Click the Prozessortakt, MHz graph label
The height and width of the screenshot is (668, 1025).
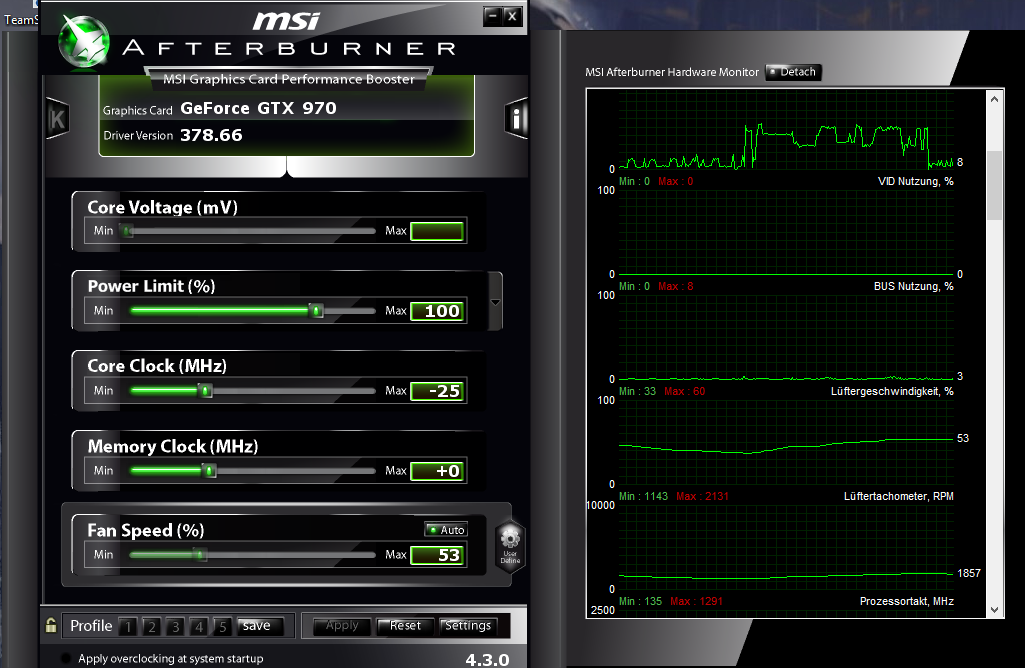(906, 601)
